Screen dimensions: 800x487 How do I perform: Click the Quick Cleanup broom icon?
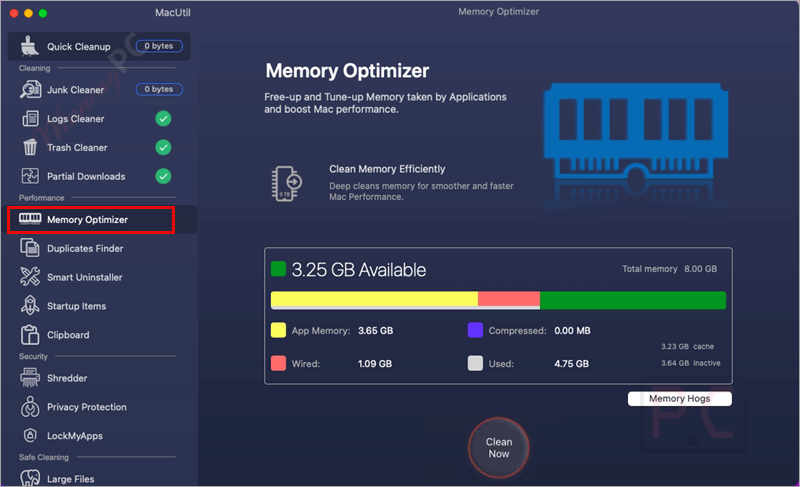pos(30,46)
